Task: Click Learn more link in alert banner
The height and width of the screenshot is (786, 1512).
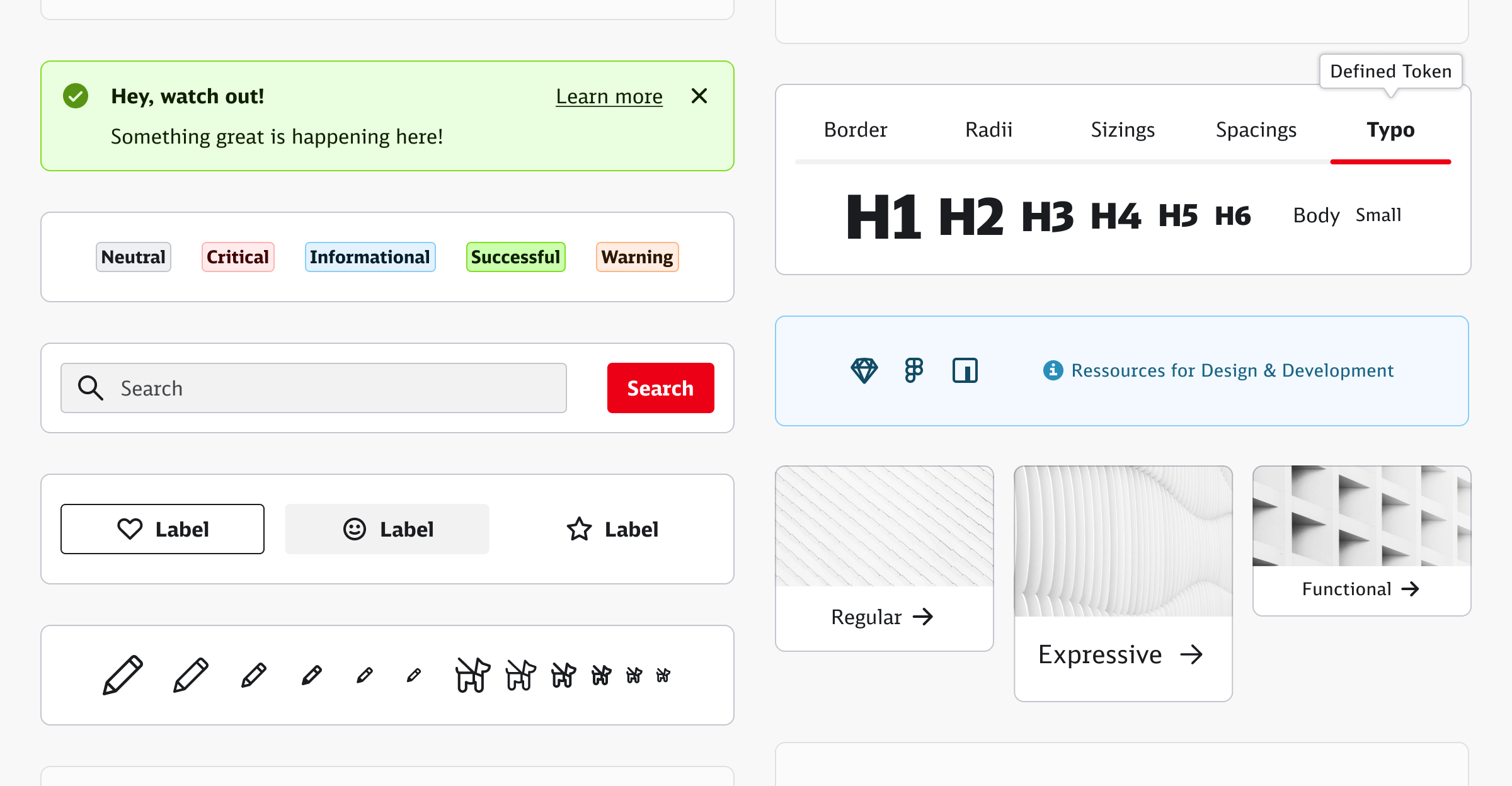Action: point(609,95)
